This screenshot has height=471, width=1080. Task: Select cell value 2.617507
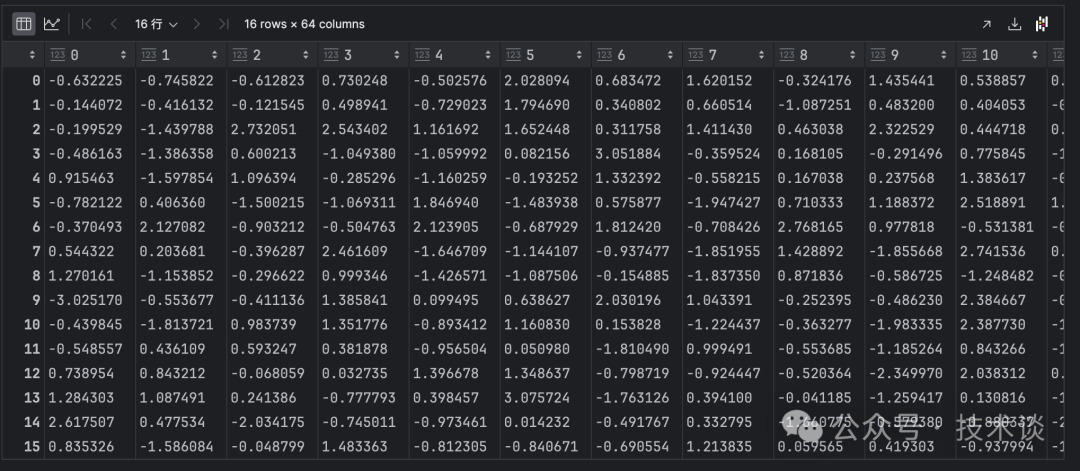(x=81, y=421)
